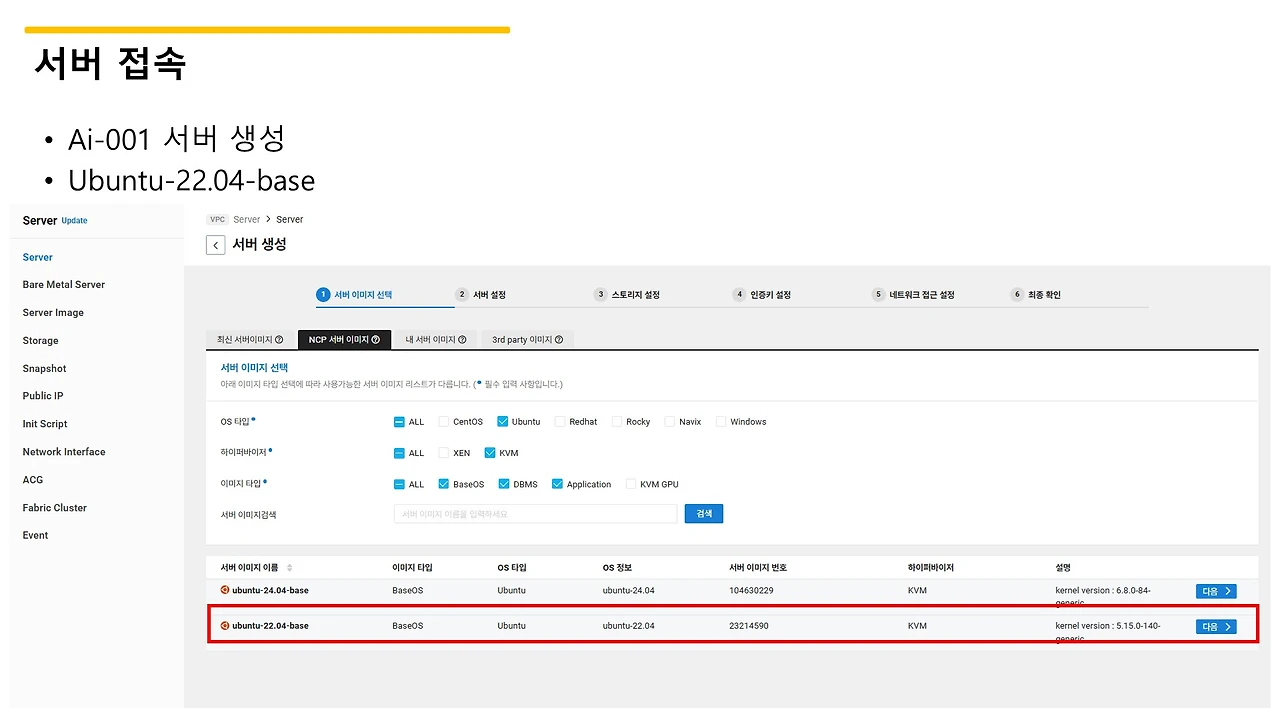Image resolution: width=1280 pixels, height=720 pixels.
Task: Click the 검색 search button
Action: pyautogui.click(x=704, y=513)
